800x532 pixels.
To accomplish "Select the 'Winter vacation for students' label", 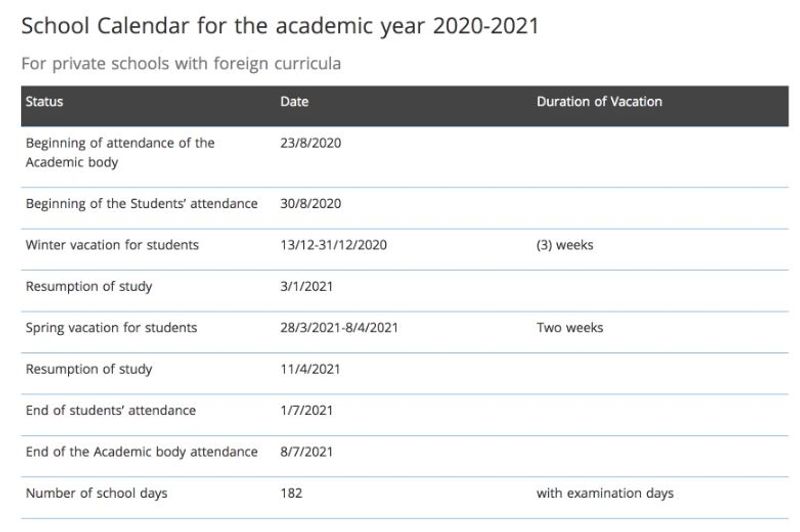I will pyautogui.click(x=112, y=245).
